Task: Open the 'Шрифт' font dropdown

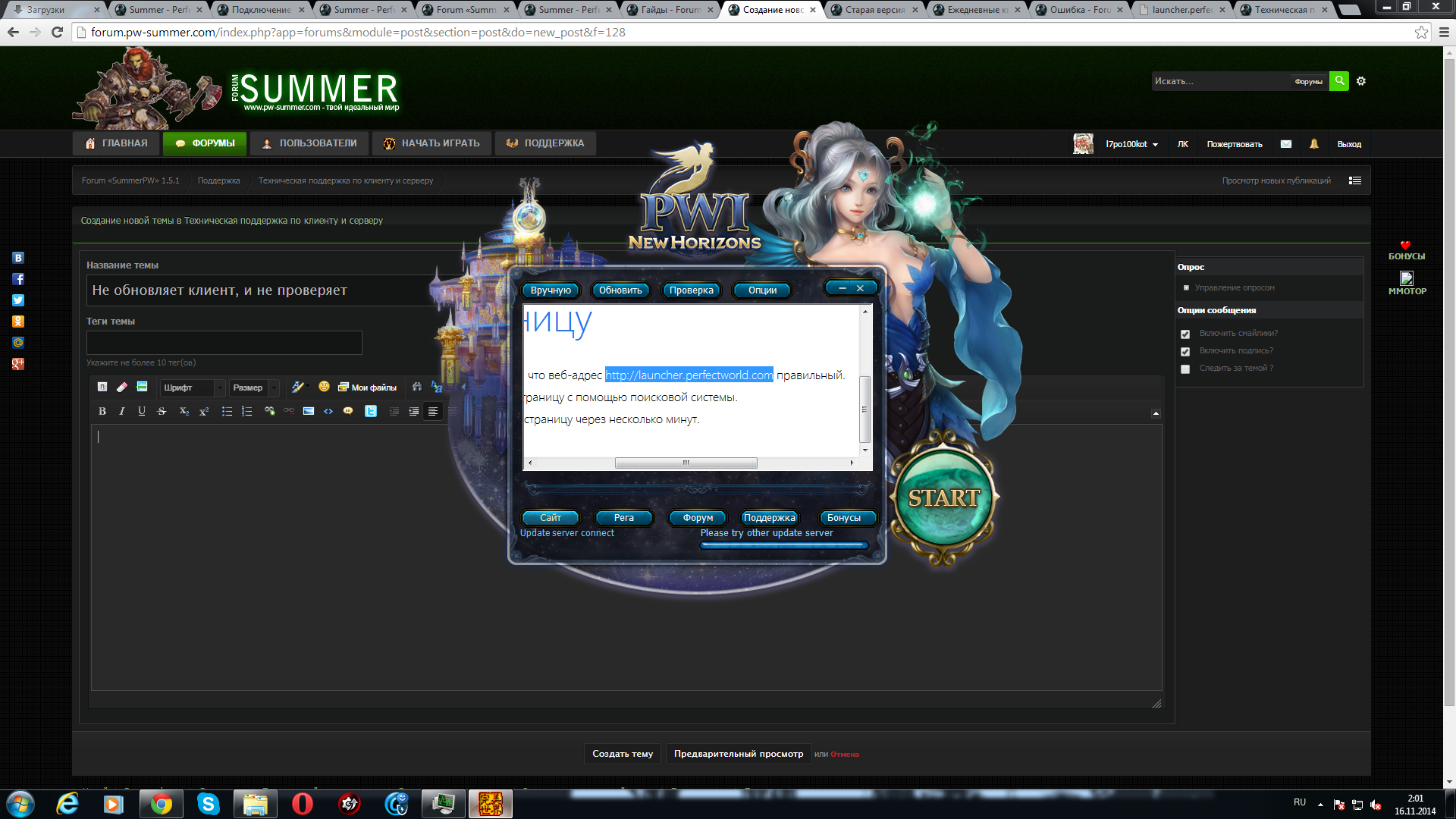Action: click(x=193, y=388)
